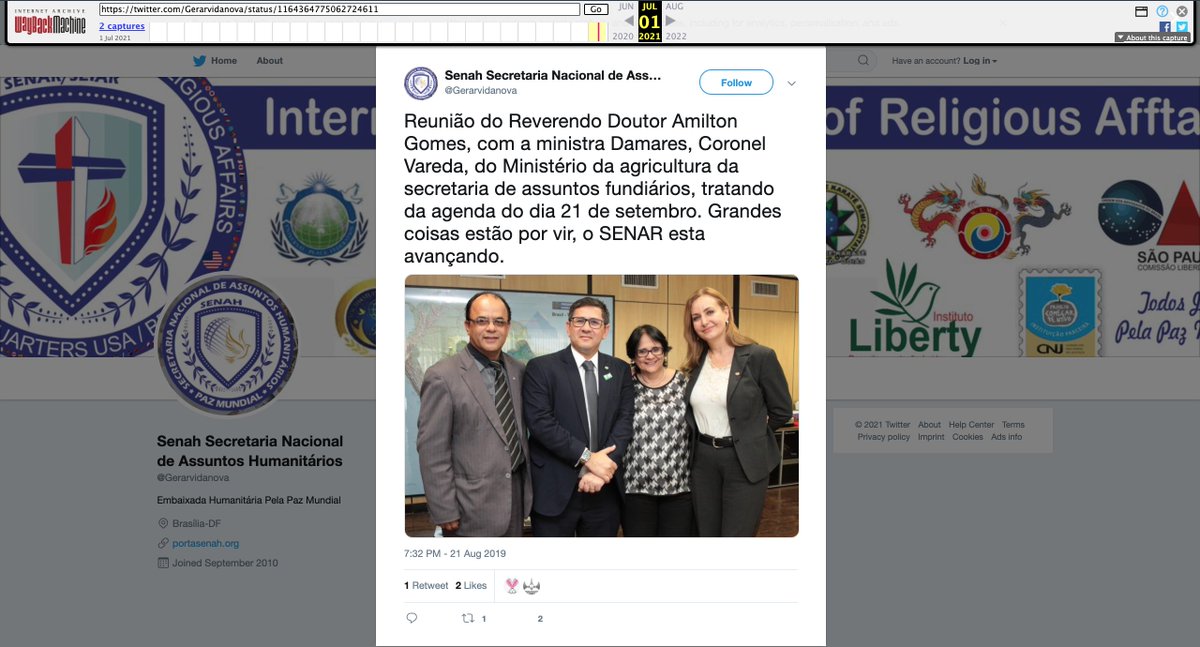Viewport: 1200px width, 647px height.
Task: Go to previous capture arrow
Action: pos(628,21)
